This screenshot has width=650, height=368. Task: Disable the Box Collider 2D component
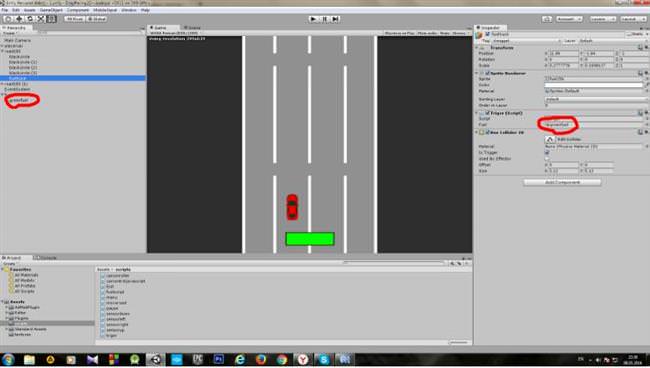click(488, 132)
